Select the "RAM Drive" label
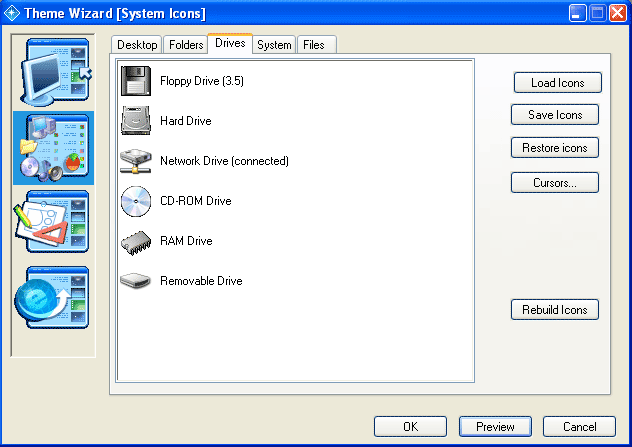The height and width of the screenshot is (447, 632). (x=186, y=241)
